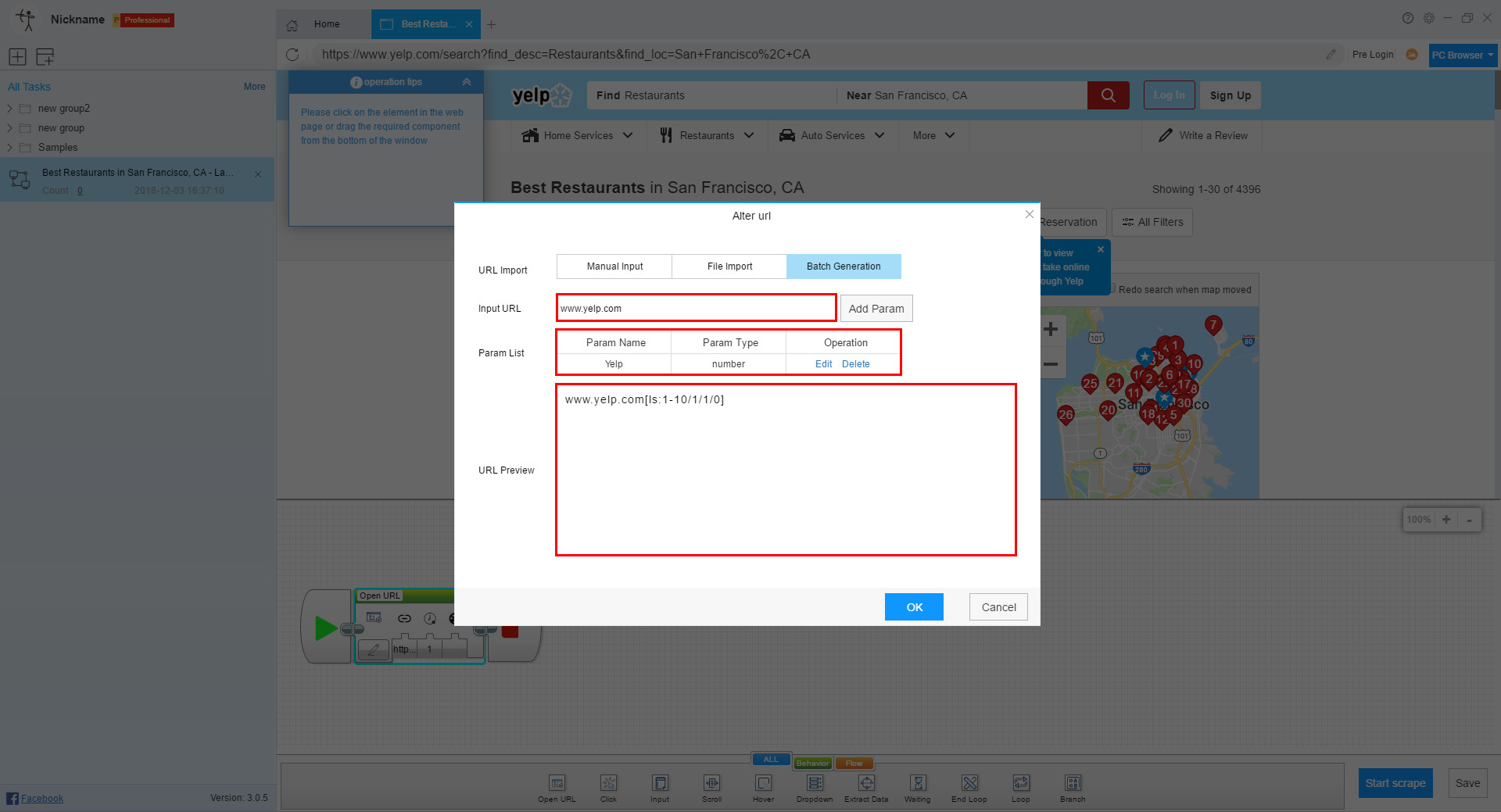Click the new group icon beside new task
Screen dimensions: 1501x812
pyautogui.click(x=45, y=56)
